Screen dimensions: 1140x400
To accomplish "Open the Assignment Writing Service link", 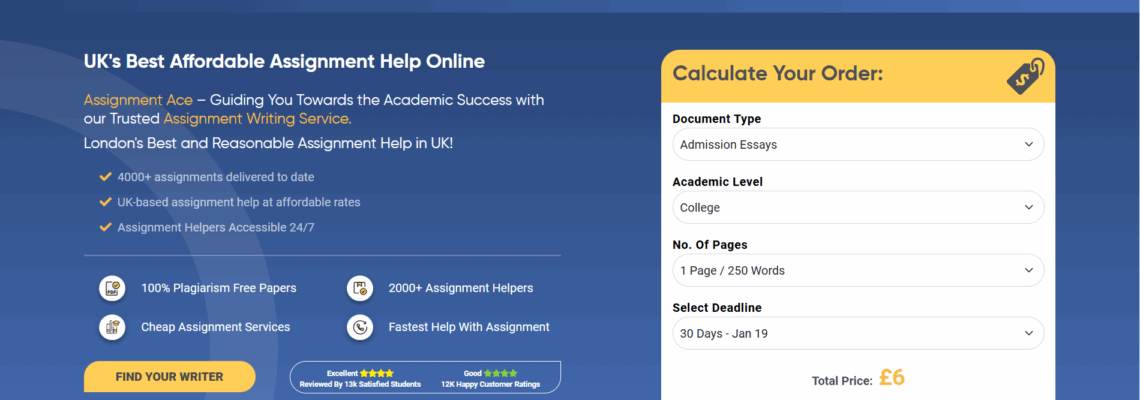I will [x=257, y=119].
